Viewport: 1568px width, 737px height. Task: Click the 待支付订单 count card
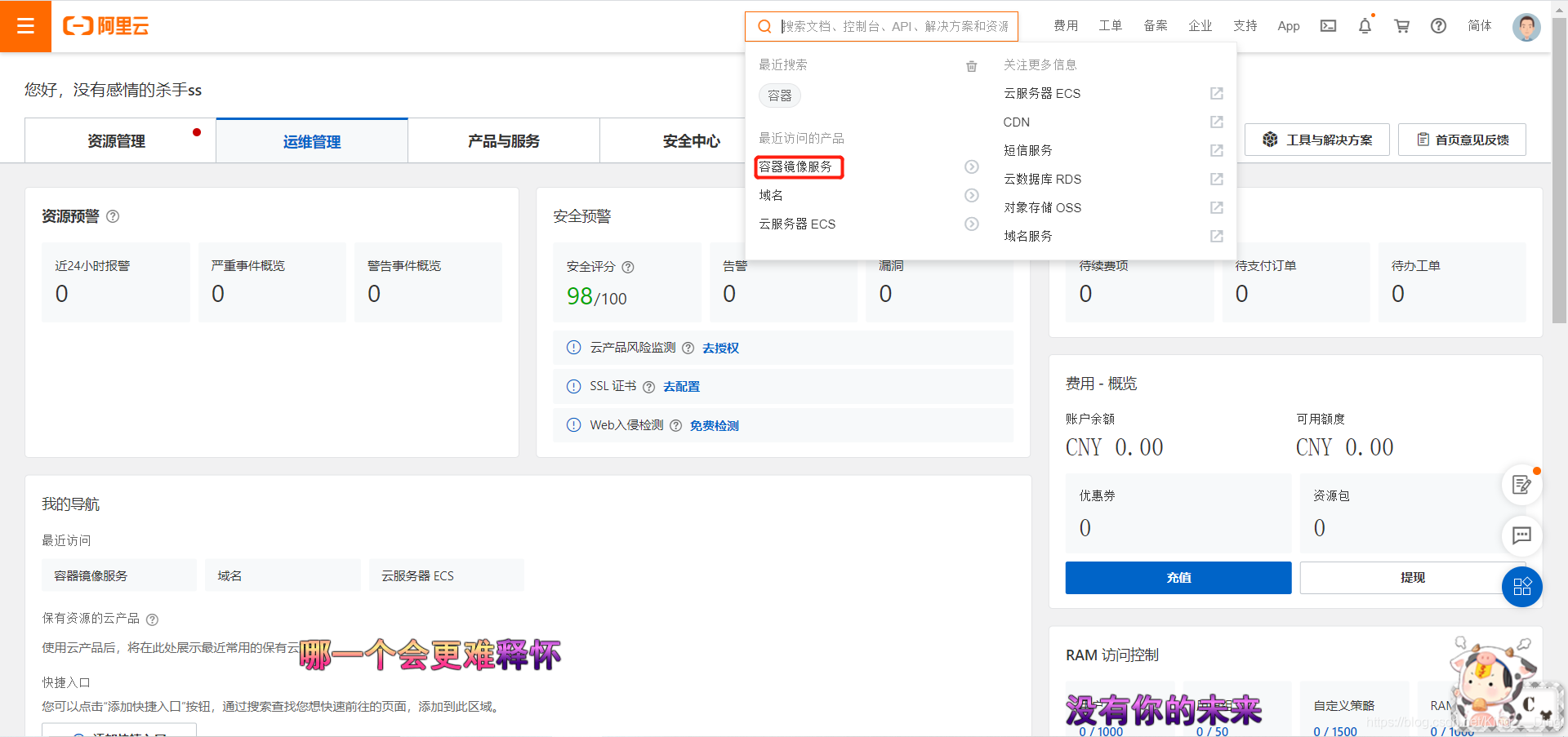pyautogui.click(x=1296, y=282)
